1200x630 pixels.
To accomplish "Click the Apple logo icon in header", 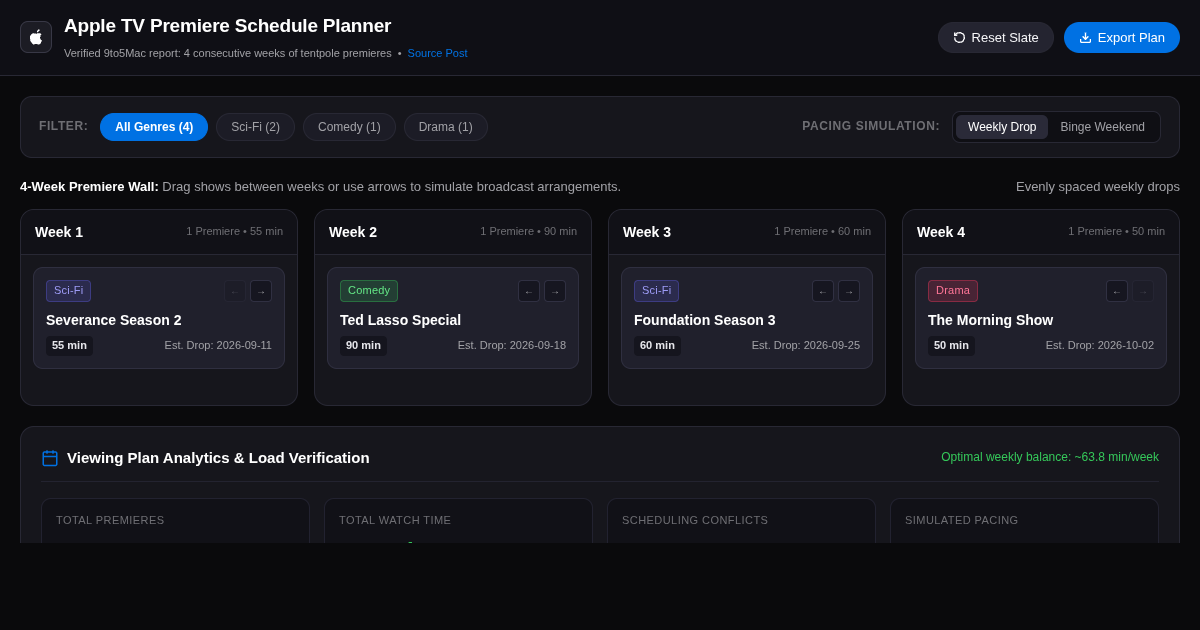I will click(36, 37).
